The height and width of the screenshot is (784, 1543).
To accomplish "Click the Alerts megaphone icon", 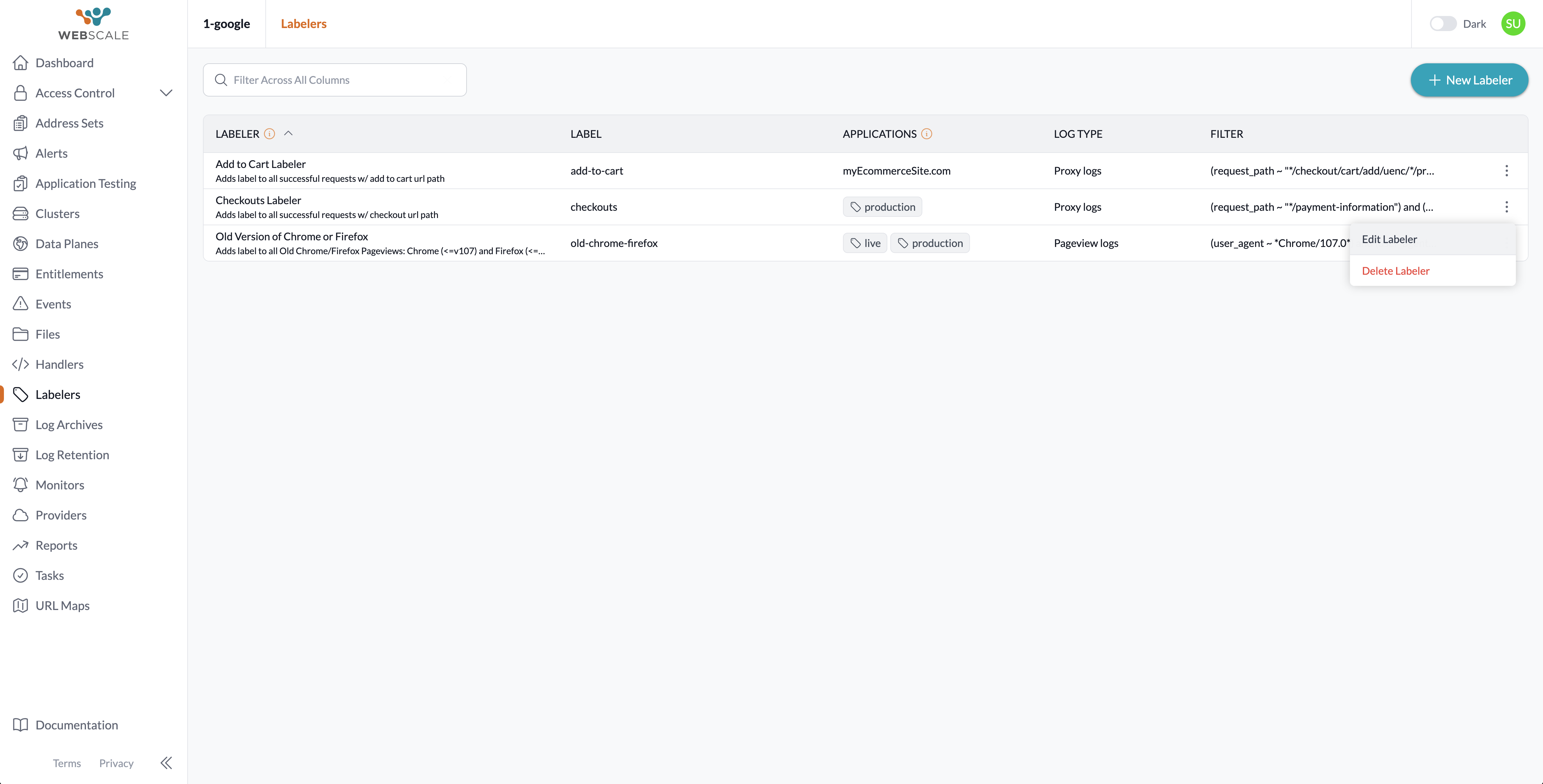I will point(21,153).
